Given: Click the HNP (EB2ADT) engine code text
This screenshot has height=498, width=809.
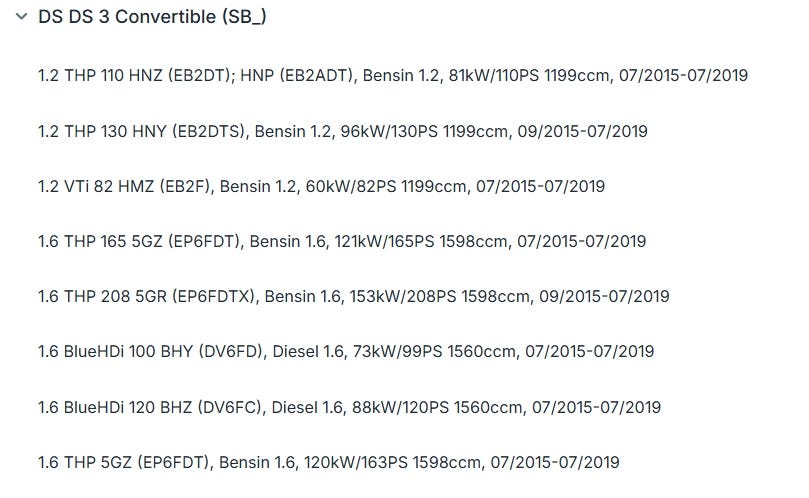Looking at the screenshot, I should pos(297,76).
